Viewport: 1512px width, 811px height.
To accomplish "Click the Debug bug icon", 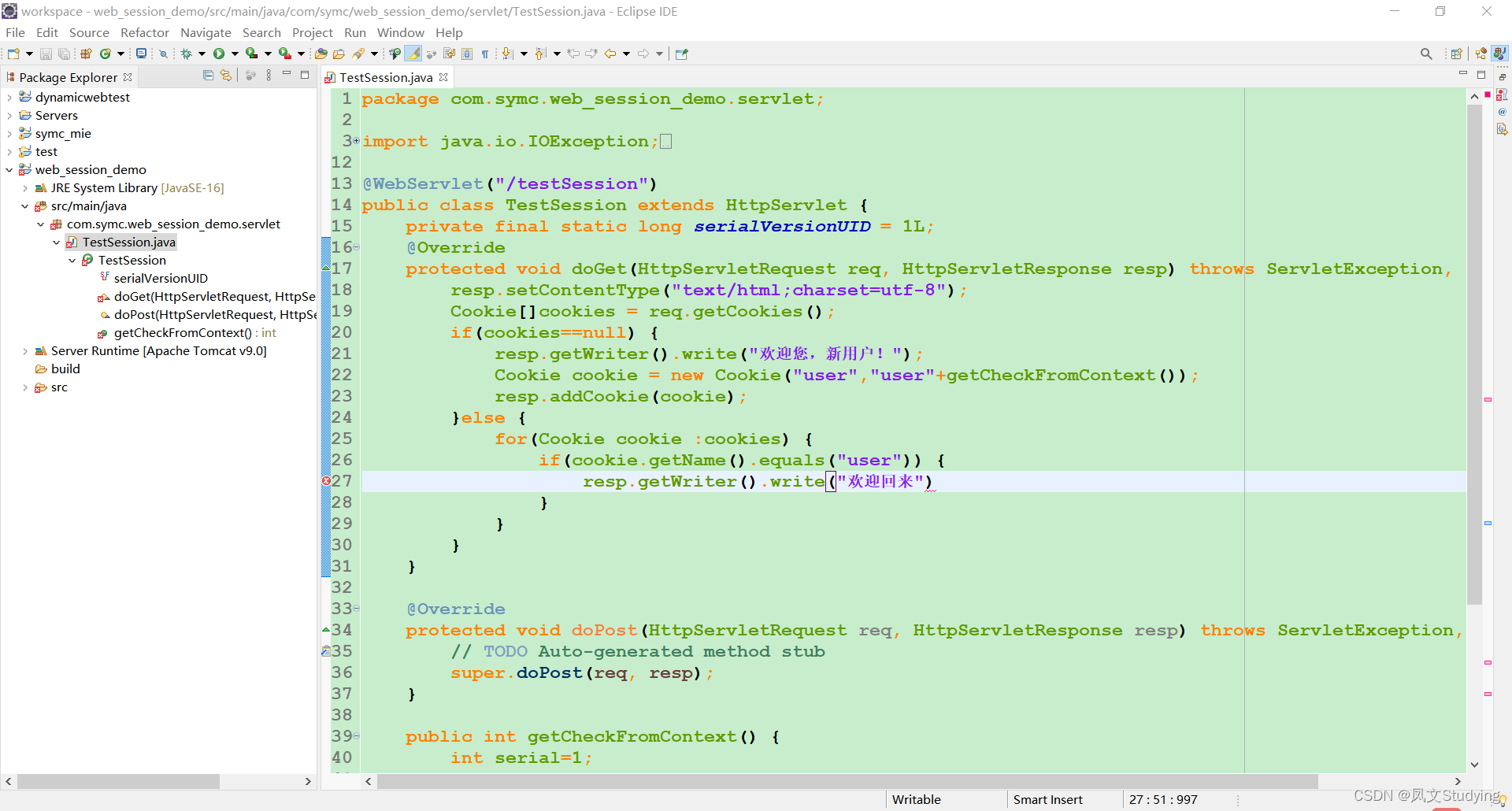I will (x=187, y=54).
